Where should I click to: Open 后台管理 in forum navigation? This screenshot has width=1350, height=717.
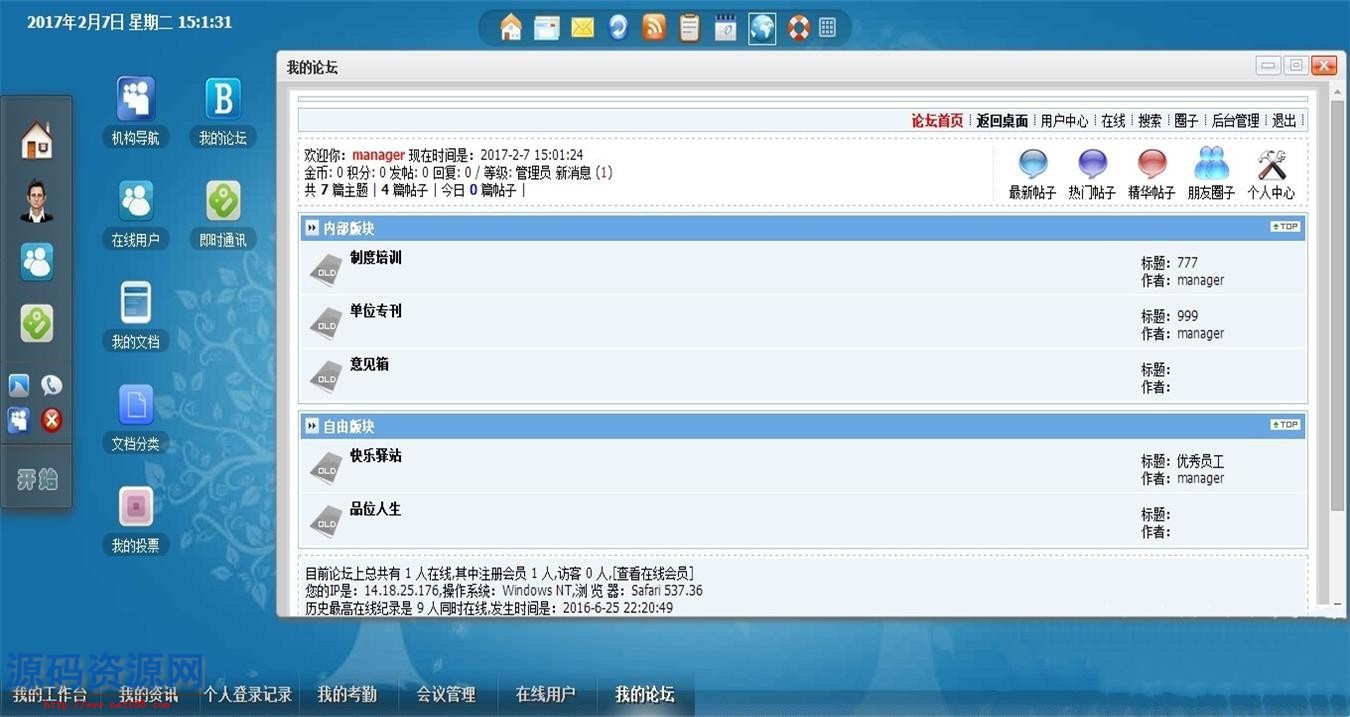[x=1235, y=120]
